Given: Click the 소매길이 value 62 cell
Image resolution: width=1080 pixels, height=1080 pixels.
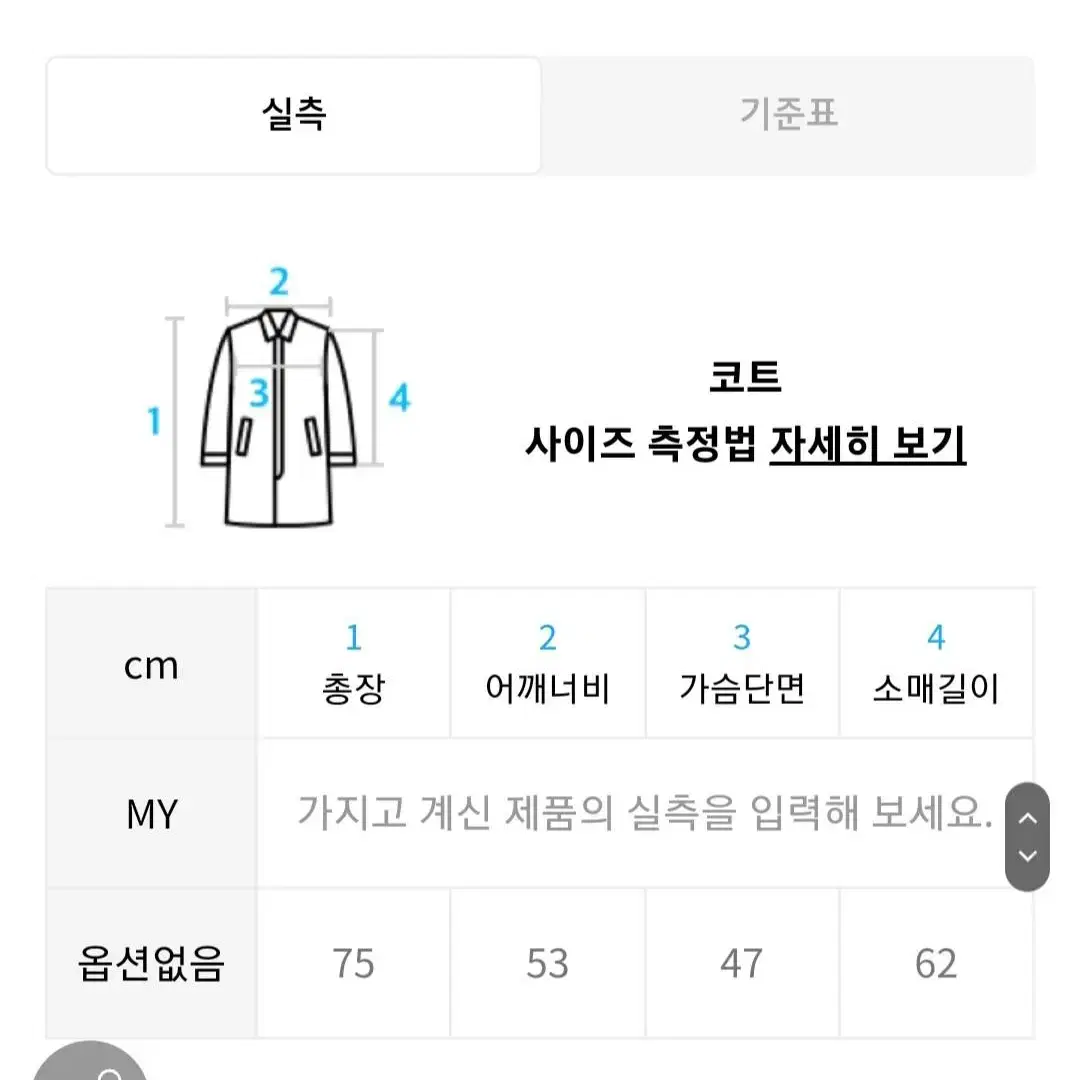Looking at the screenshot, I should pyautogui.click(x=936, y=963).
